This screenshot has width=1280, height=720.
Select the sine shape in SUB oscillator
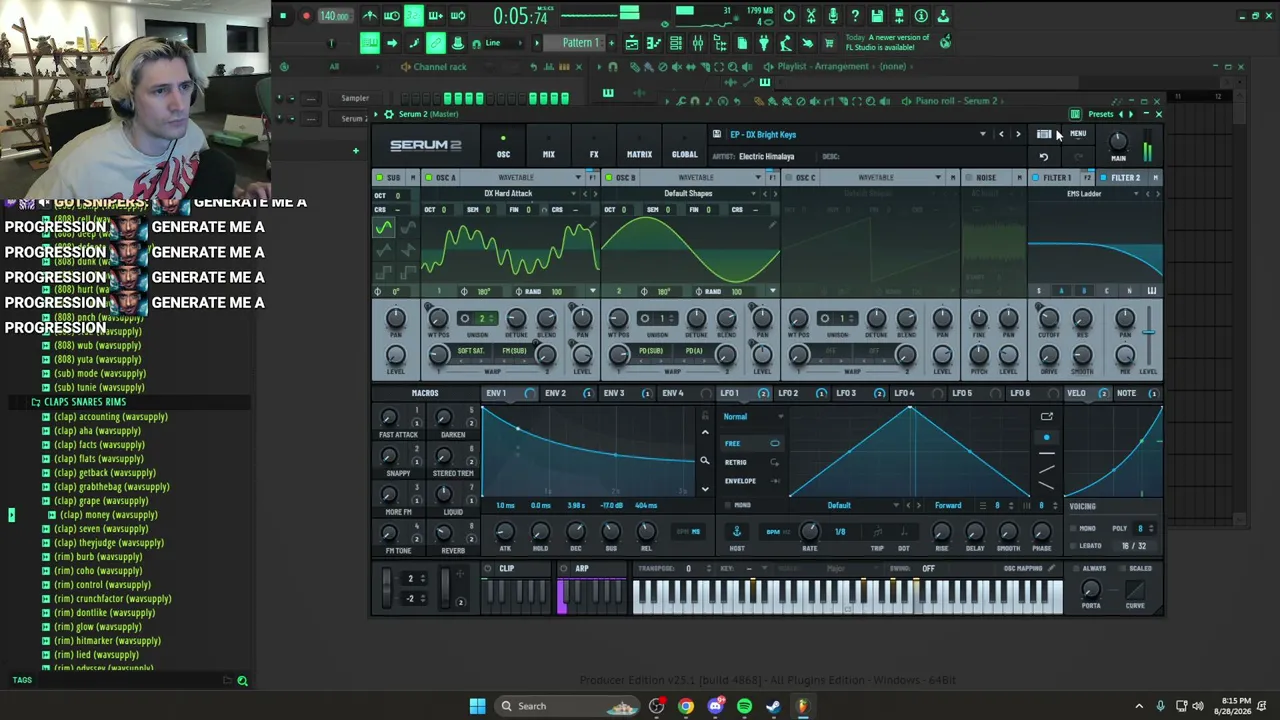[384, 228]
